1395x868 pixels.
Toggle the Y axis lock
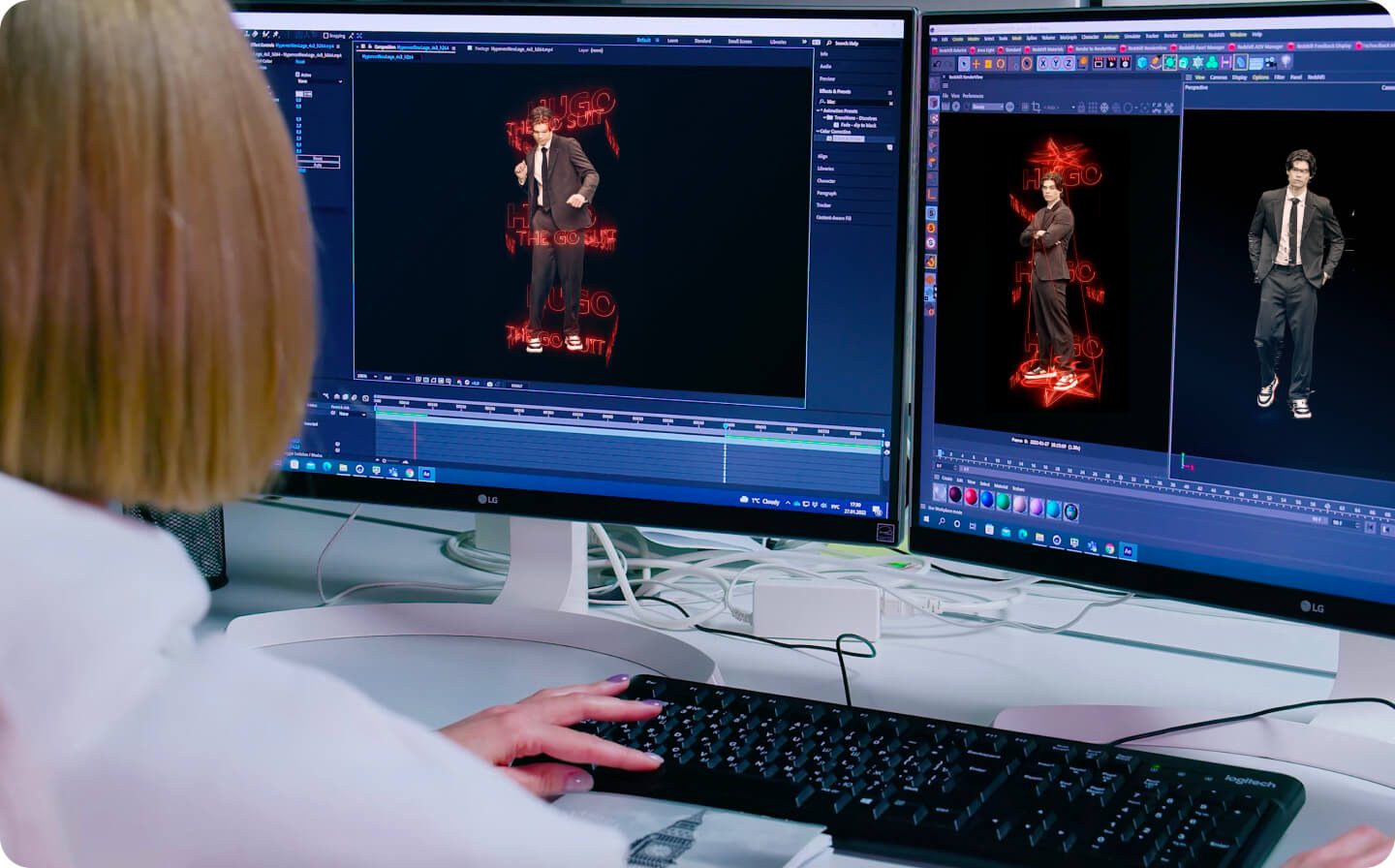point(1055,63)
